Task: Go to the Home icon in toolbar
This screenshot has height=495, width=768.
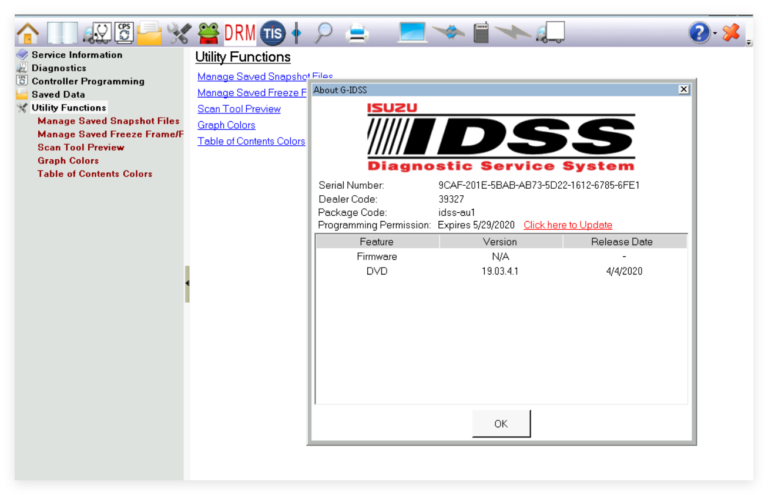Action: coord(27,33)
